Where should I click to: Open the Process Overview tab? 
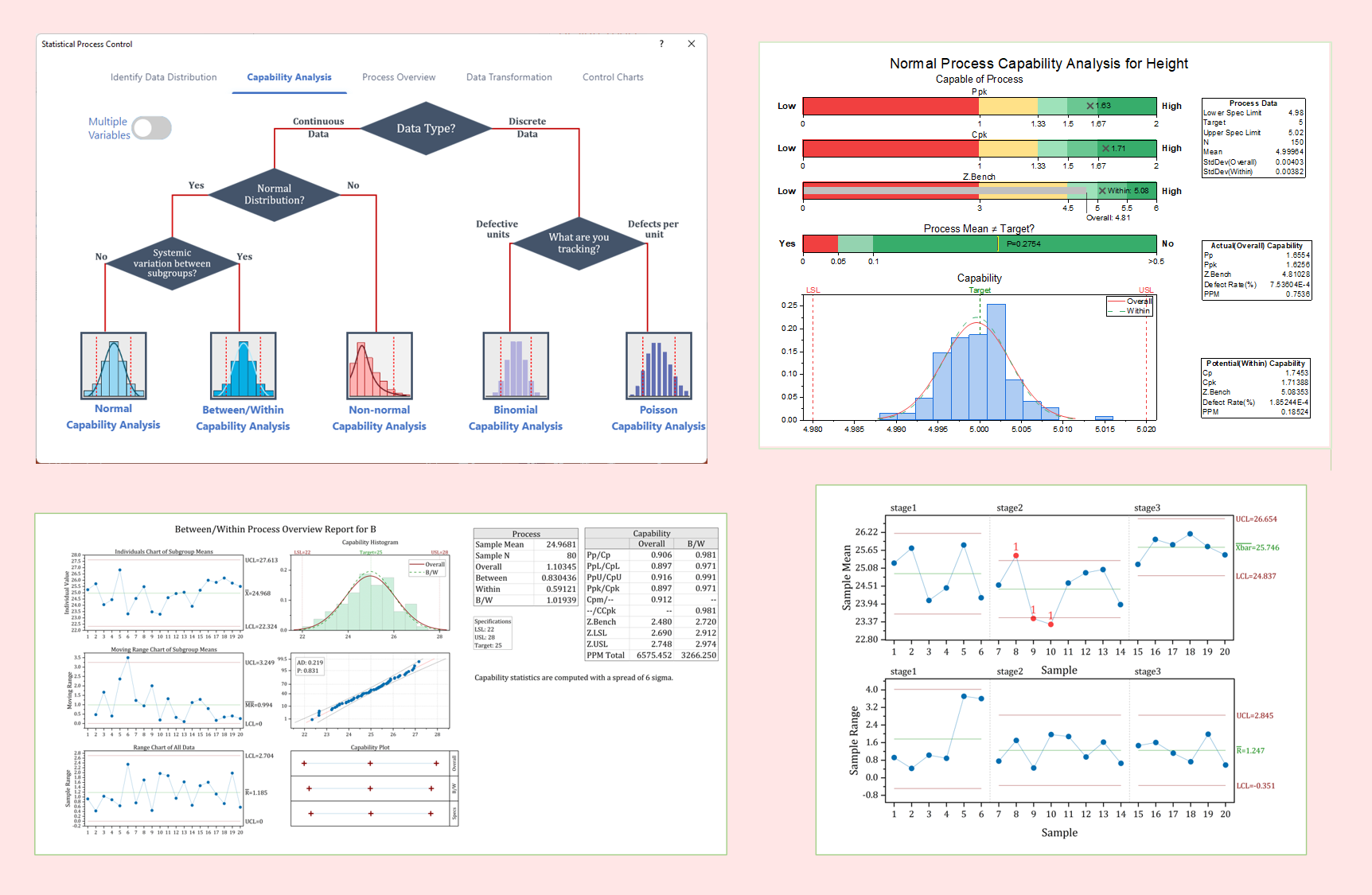pyautogui.click(x=399, y=77)
